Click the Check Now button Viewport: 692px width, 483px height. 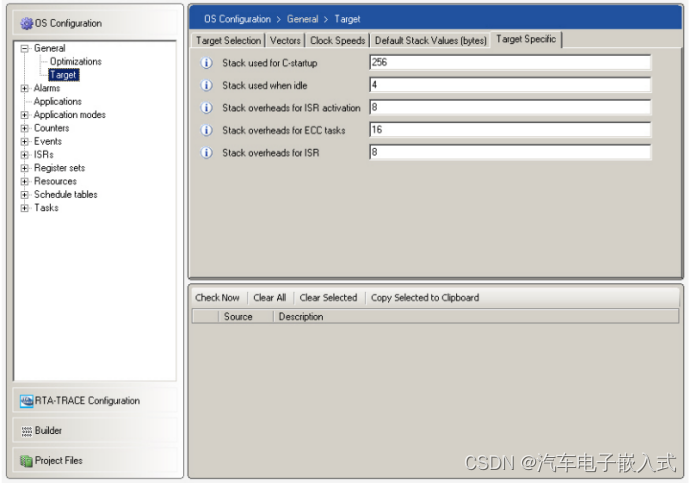217,298
